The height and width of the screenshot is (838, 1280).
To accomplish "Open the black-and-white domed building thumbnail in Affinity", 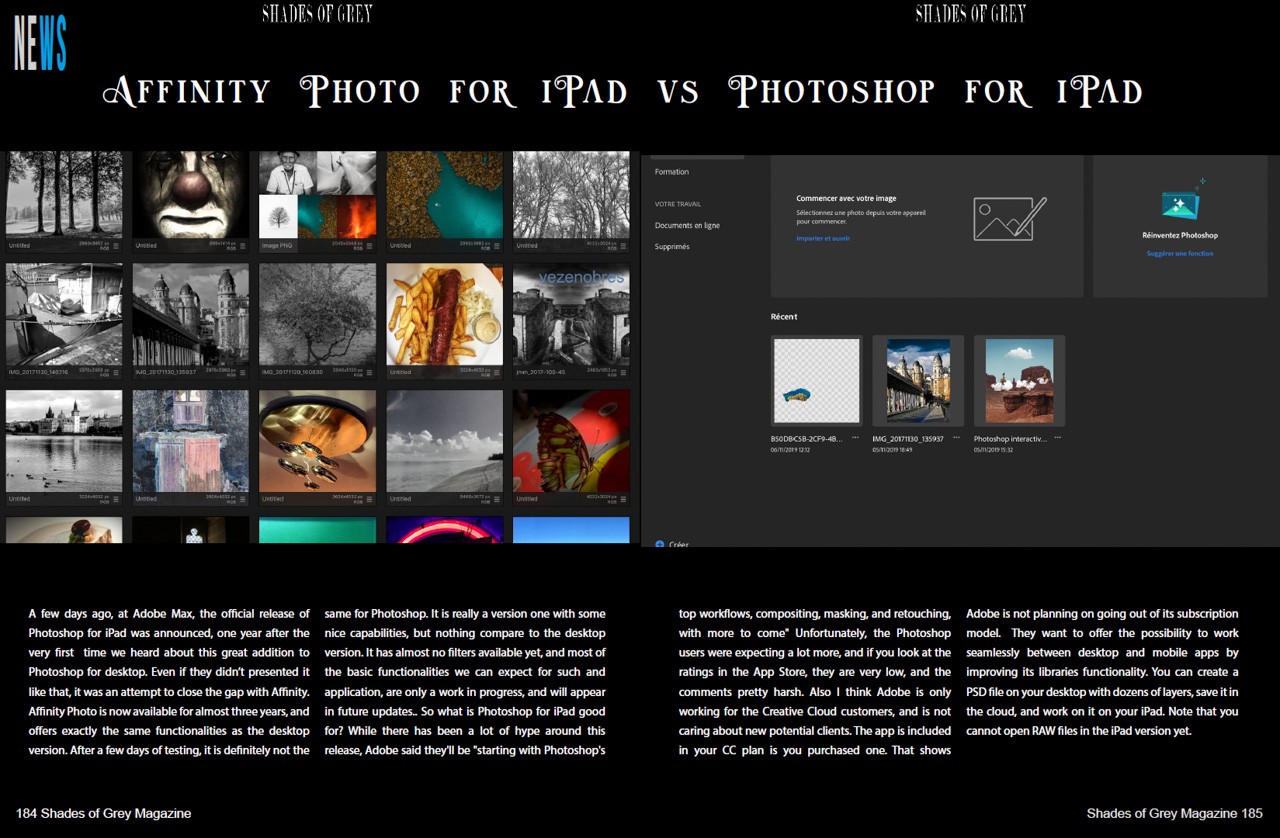I will [191, 314].
